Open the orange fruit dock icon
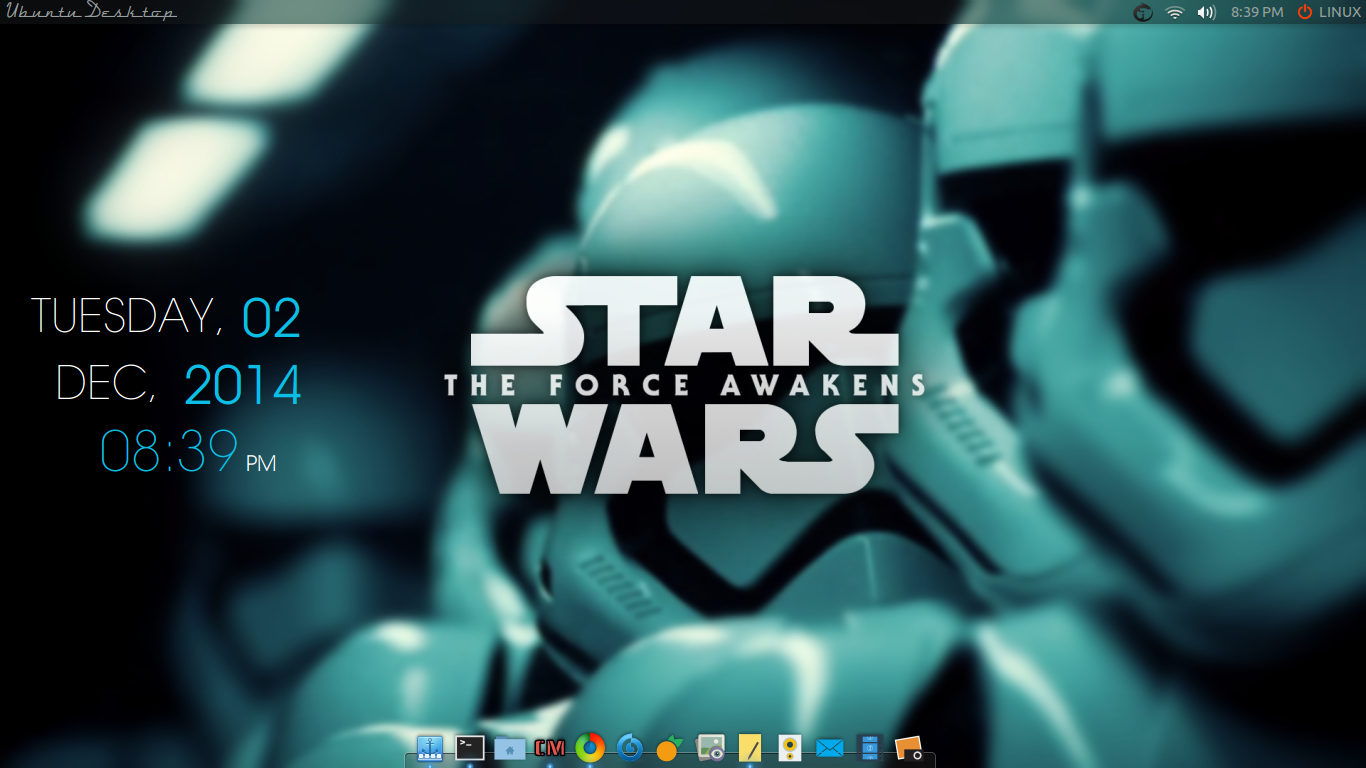Viewport: 1366px width, 768px height. pyautogui.click(x=669, y=748)
